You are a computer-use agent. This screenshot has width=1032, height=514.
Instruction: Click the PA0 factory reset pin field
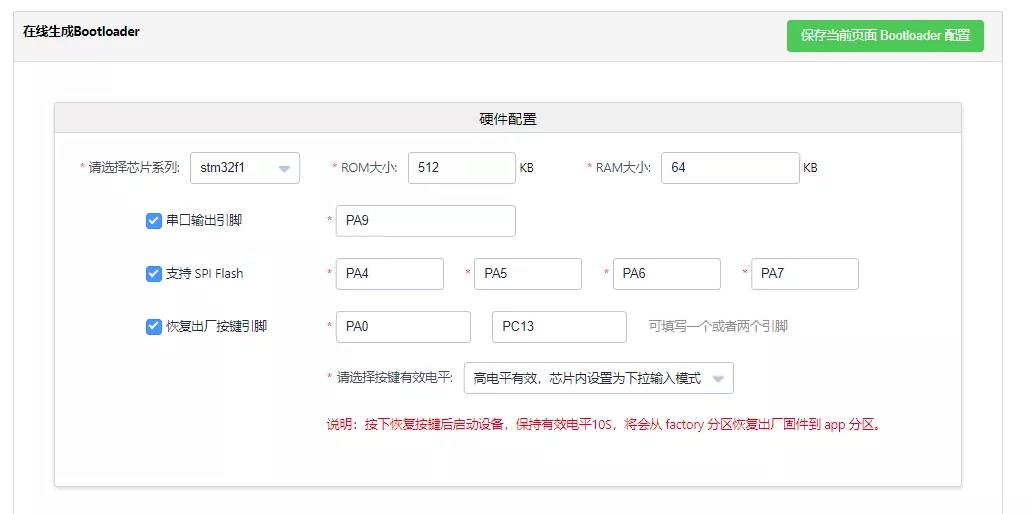point(403,326)
